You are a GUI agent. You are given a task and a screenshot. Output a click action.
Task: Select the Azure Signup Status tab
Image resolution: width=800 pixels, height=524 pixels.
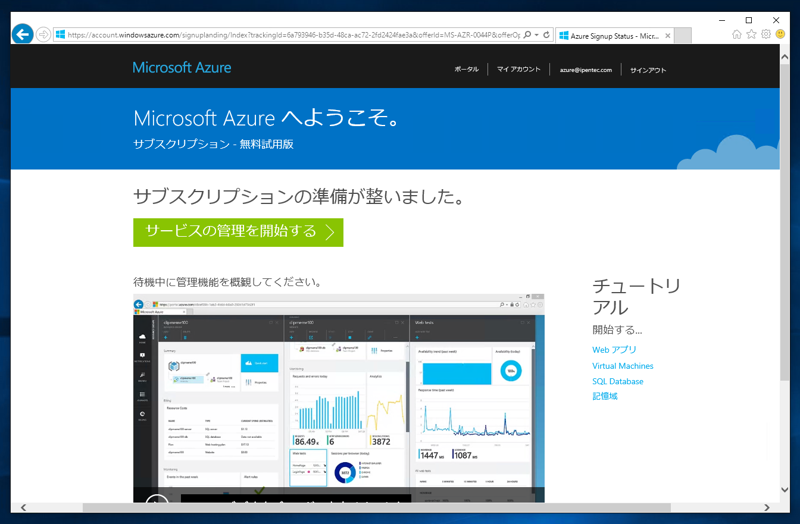[615, 36]
